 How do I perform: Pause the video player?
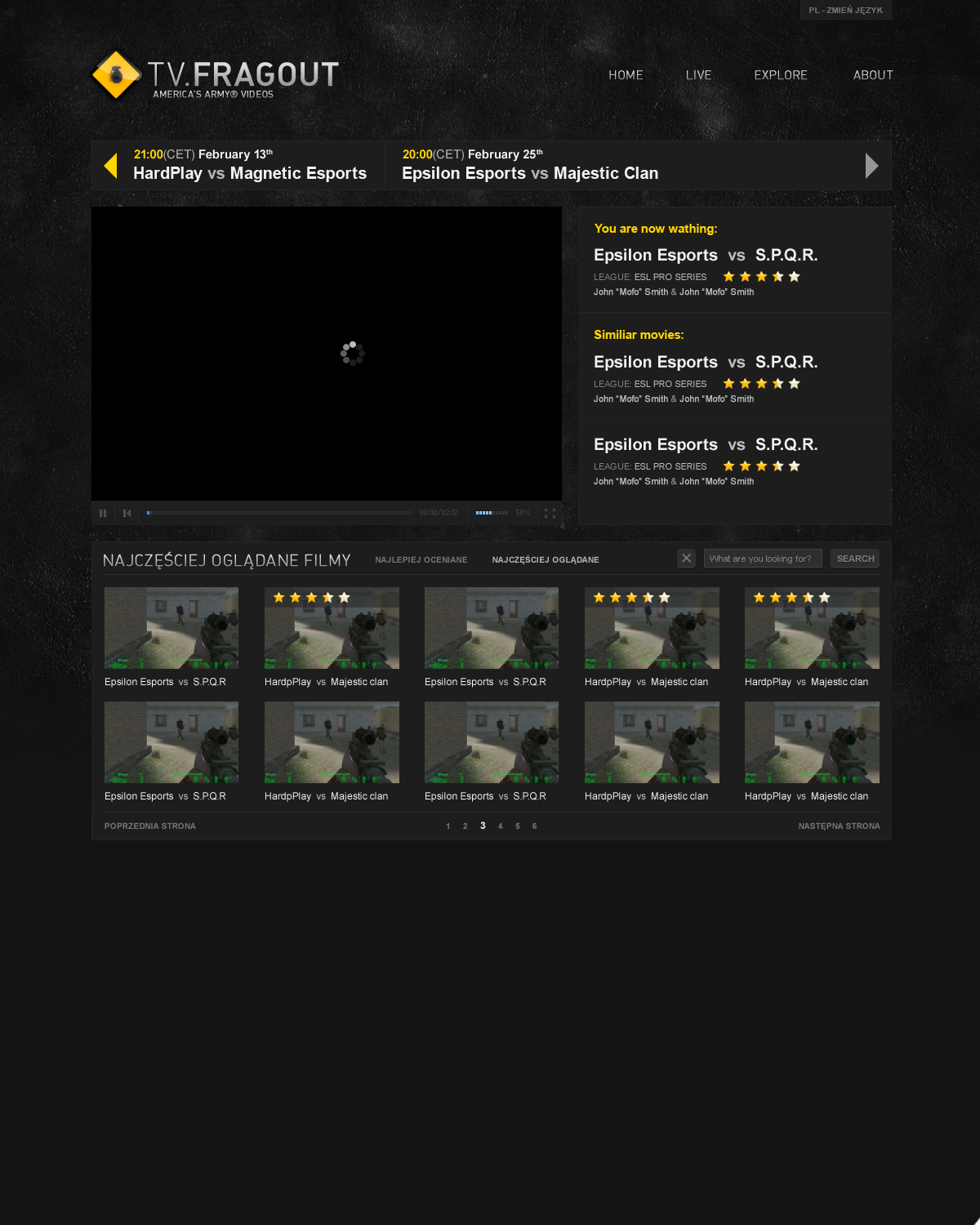(x=103, y=513)
